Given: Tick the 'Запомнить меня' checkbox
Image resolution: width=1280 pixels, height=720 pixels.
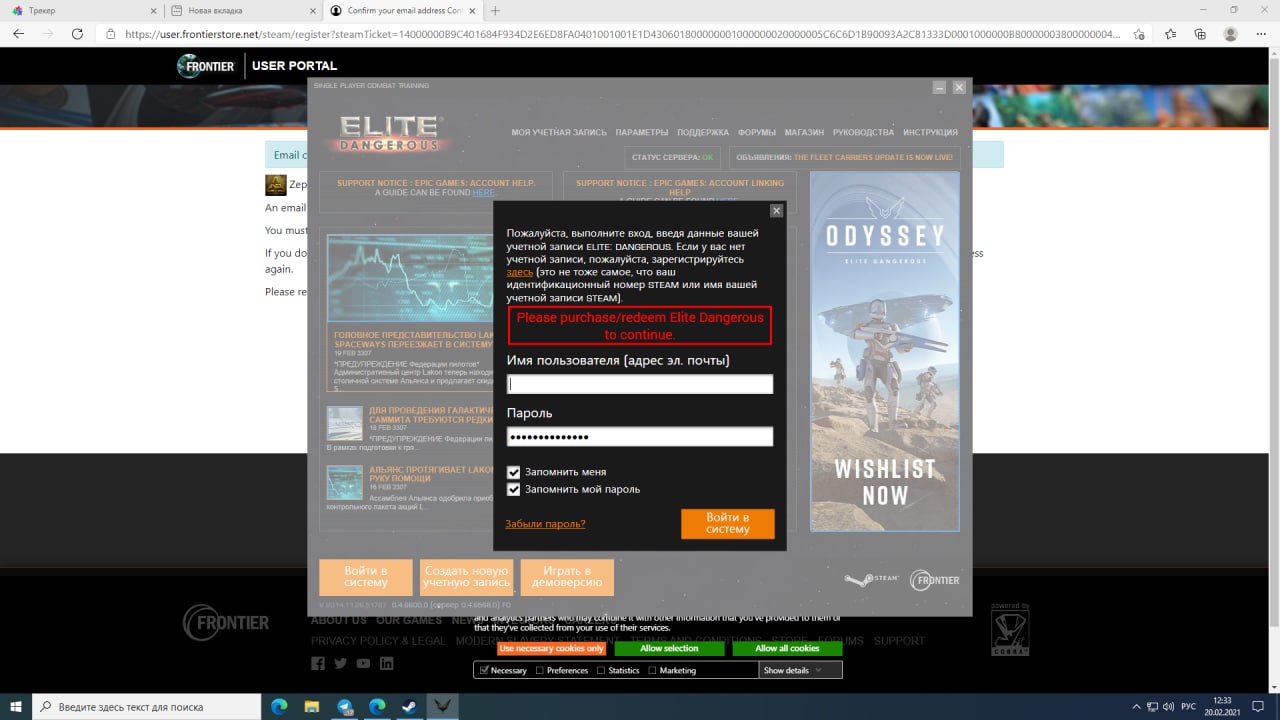Looking at the screenshot, I should pyautogui.click(x=513, y=472).
